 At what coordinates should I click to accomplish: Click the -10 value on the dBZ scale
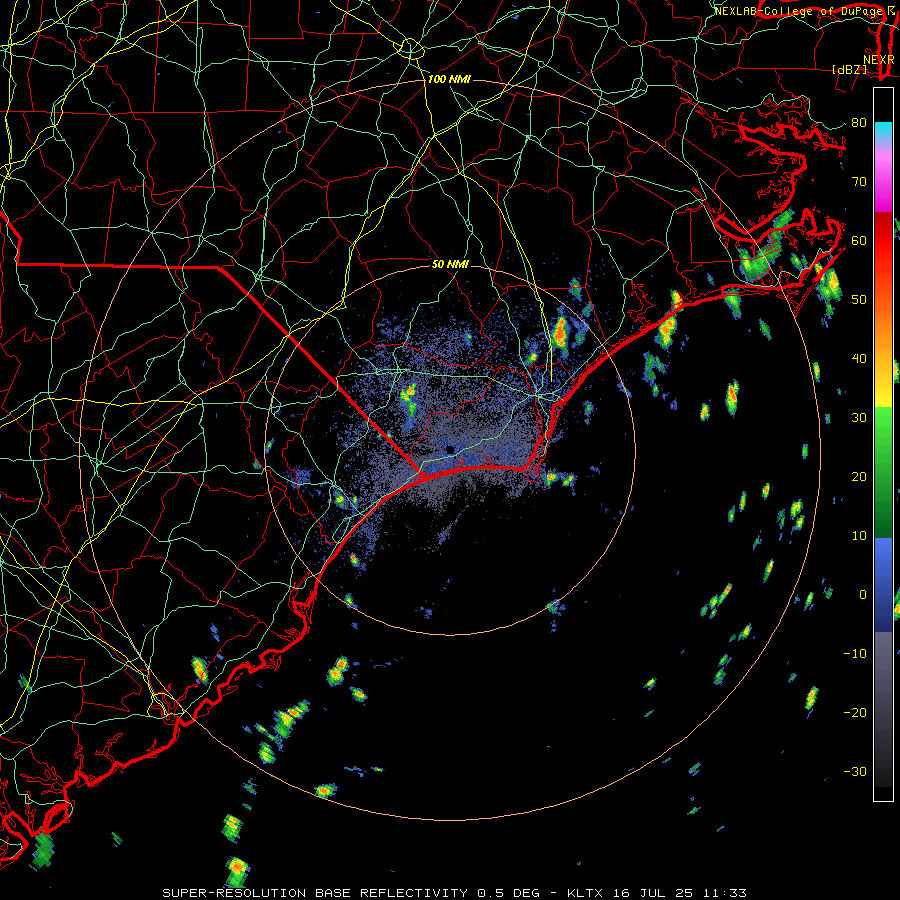coord(855,654)
